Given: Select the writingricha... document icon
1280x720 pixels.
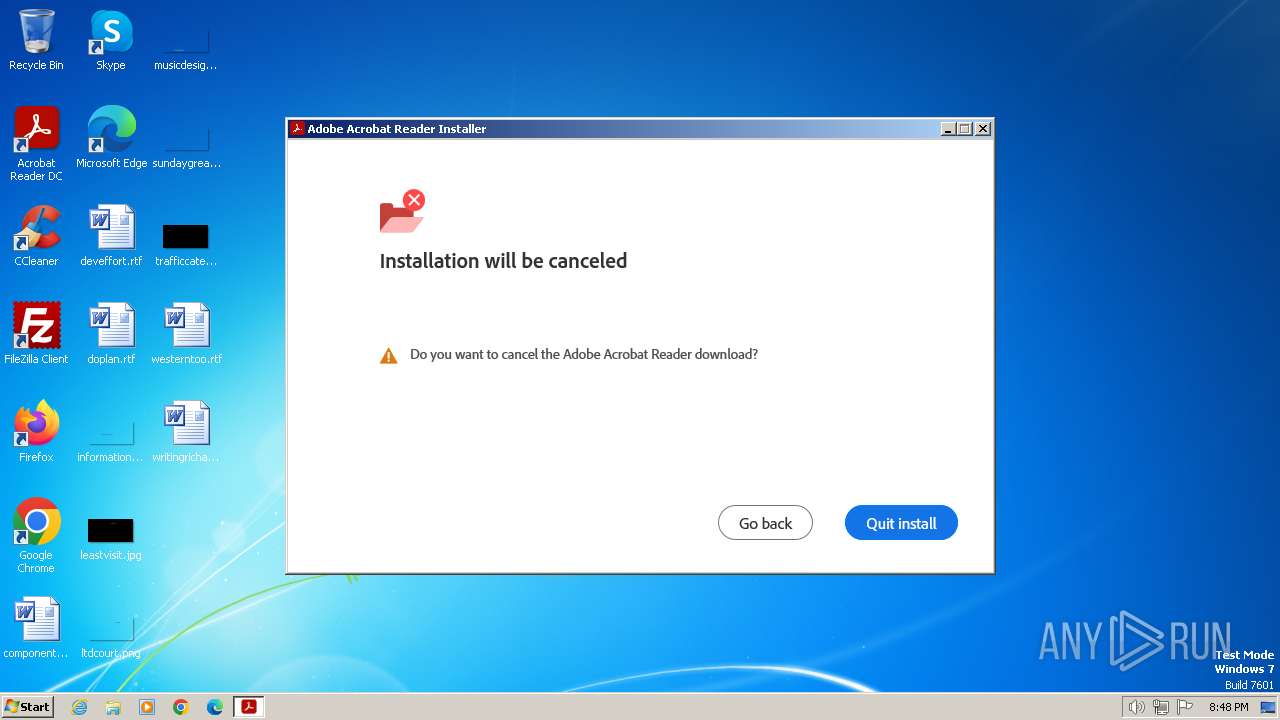Looking at the screenshot, I should (186, 432).
